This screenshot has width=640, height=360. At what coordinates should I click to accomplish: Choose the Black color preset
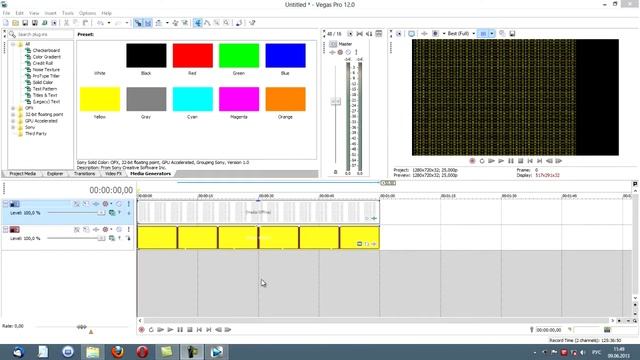tap(146, 56)
